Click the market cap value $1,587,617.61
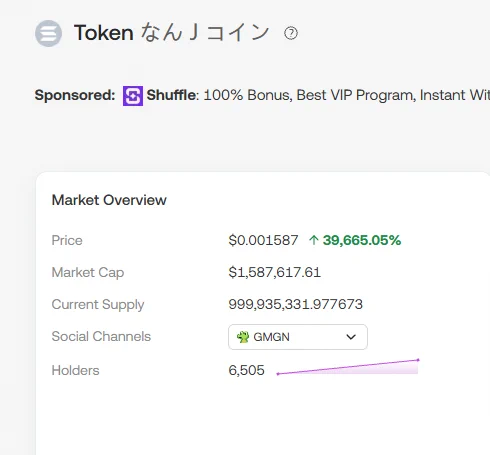Screen dimensions: 490x455 (x=274, y=272)
